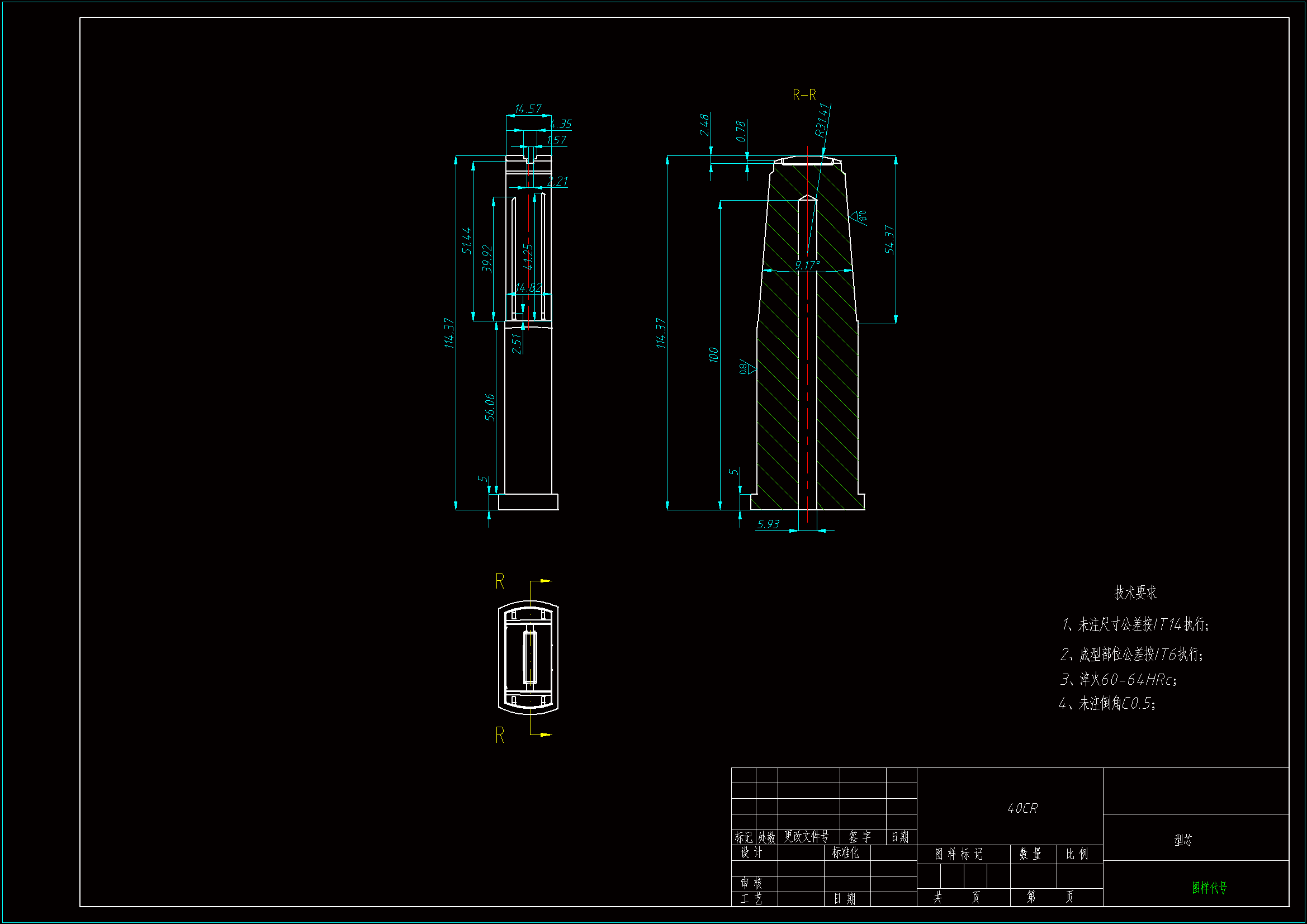Click the yellow R-R section view label
1307x924 pixels.
point(804,94)
